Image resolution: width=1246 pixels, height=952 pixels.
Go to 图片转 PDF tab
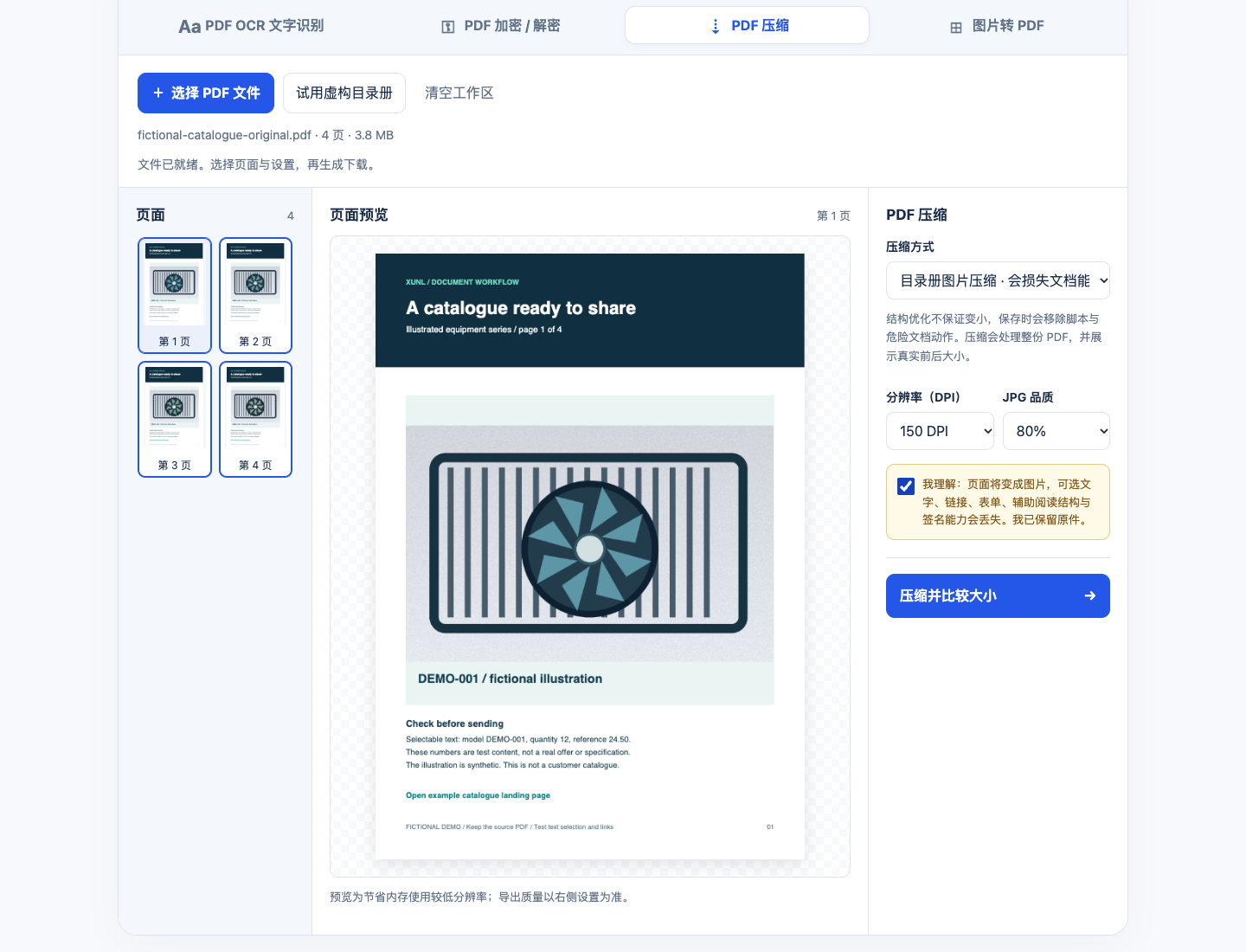pyautogui.click(x=997, y=26)
